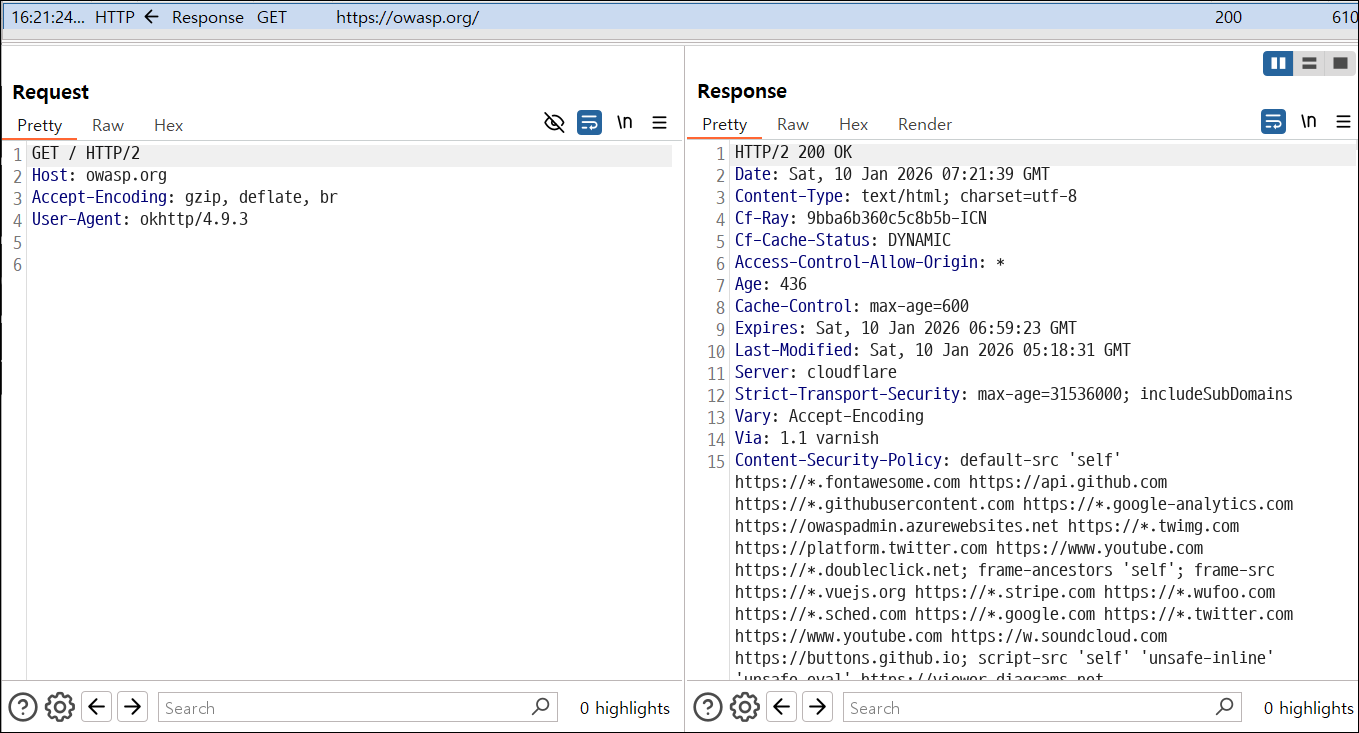Select Hex tab in Response panel
The height and width of the screenshot is (733, 1359).
coord(853,124)
